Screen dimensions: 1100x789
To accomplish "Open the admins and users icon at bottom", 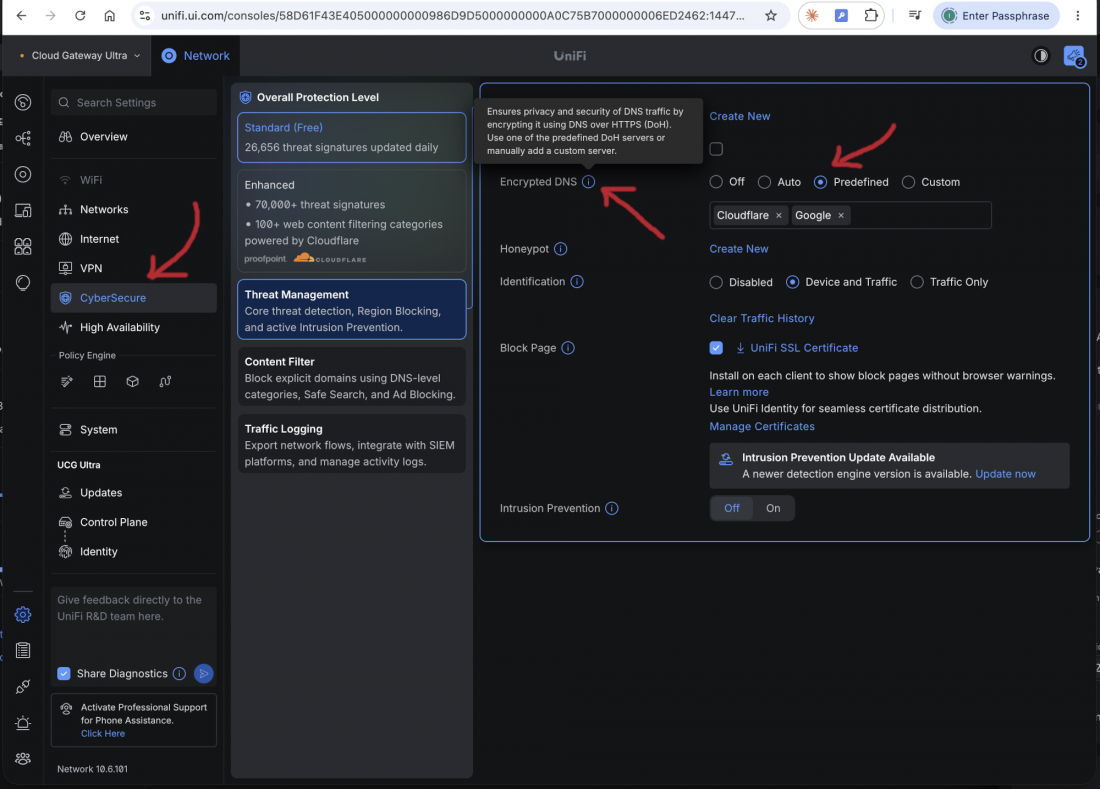I will pos(23,758).
